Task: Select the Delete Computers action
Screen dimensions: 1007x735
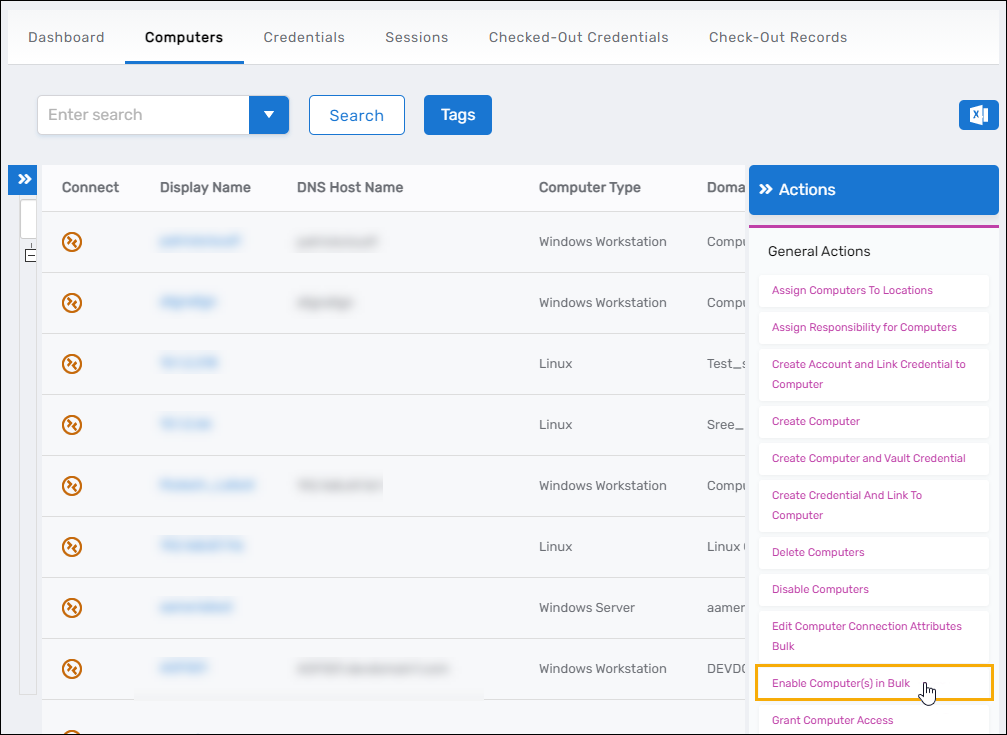Action: (x=818, y=552)
